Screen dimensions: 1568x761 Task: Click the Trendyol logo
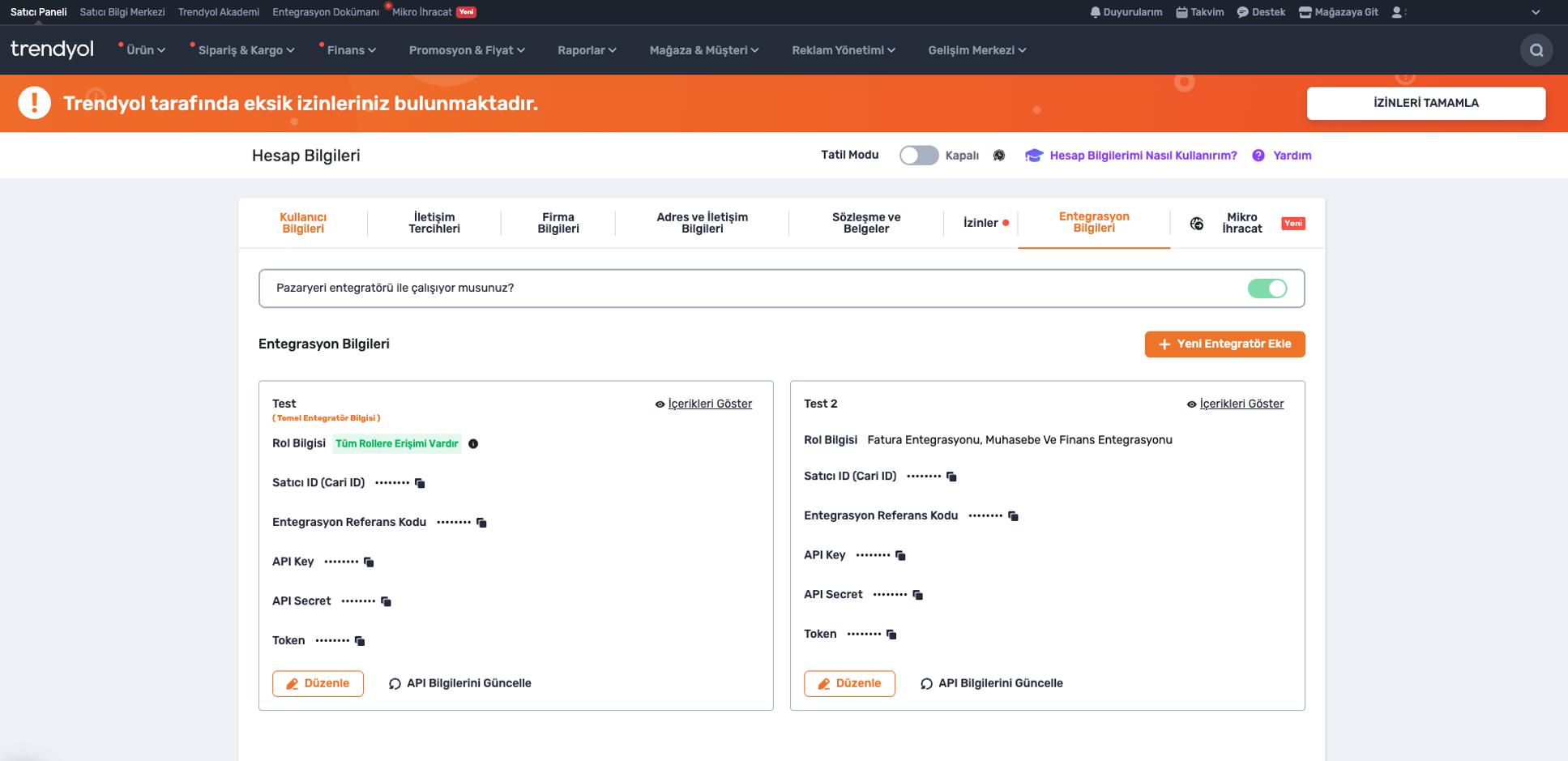point(52,49)
